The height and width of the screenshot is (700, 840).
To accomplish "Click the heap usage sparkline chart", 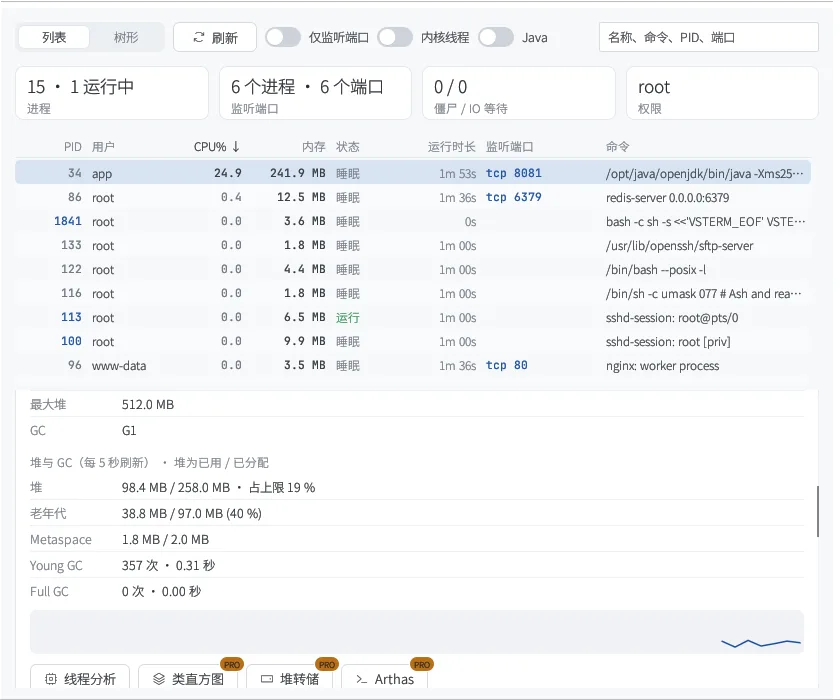I will tap(417, 632).
